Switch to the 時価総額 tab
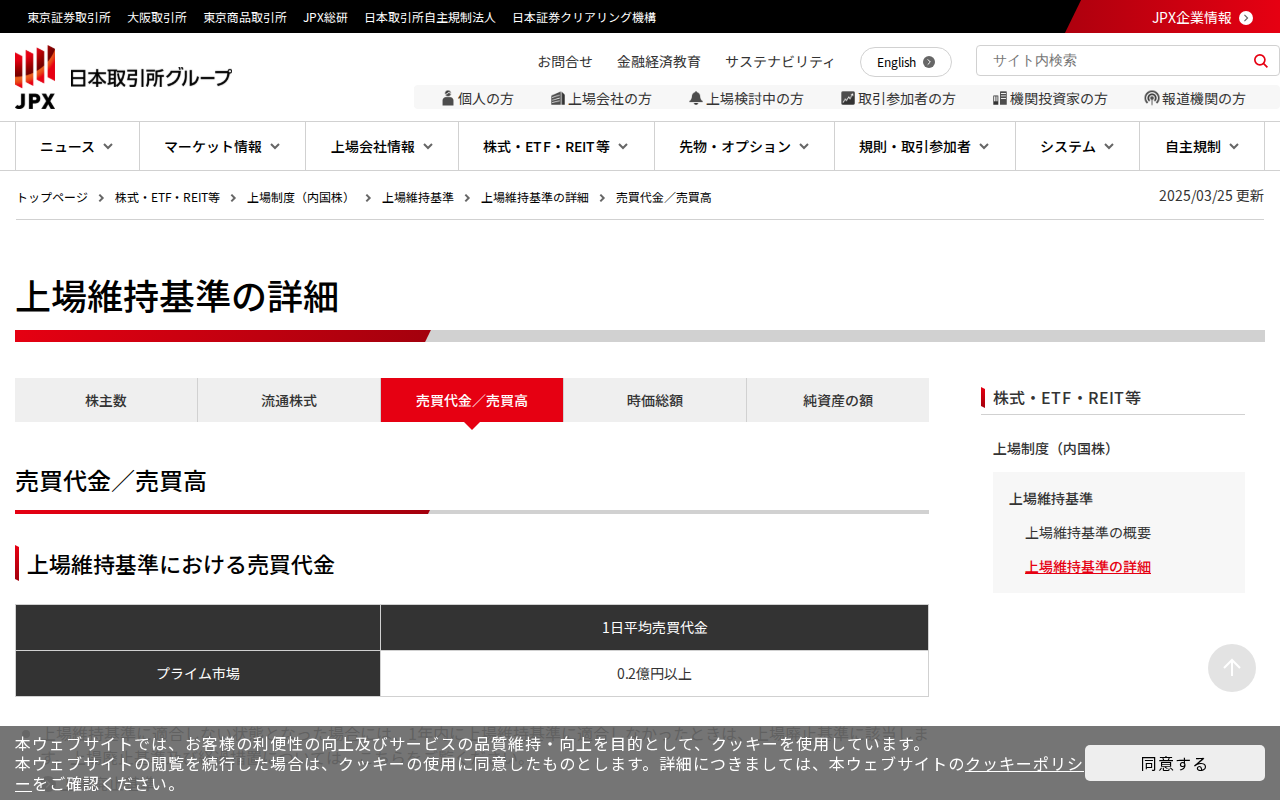This screenshot has width=1280, height=800. point(655,400)
